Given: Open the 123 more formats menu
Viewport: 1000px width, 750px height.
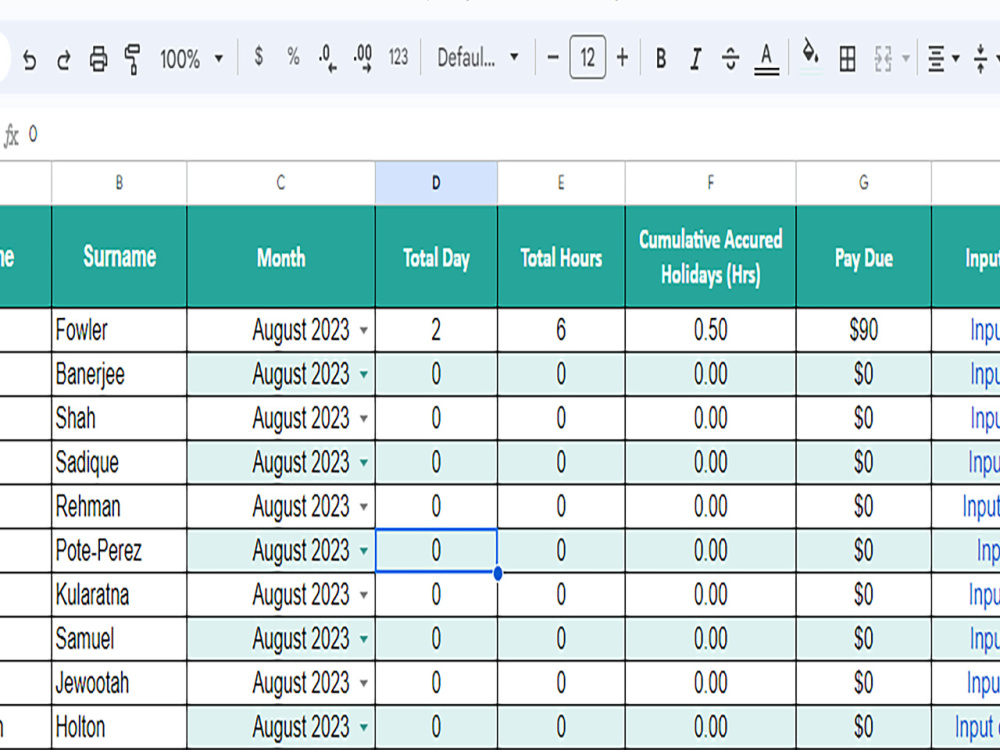Looking at the screenshot, I should 398,57.
